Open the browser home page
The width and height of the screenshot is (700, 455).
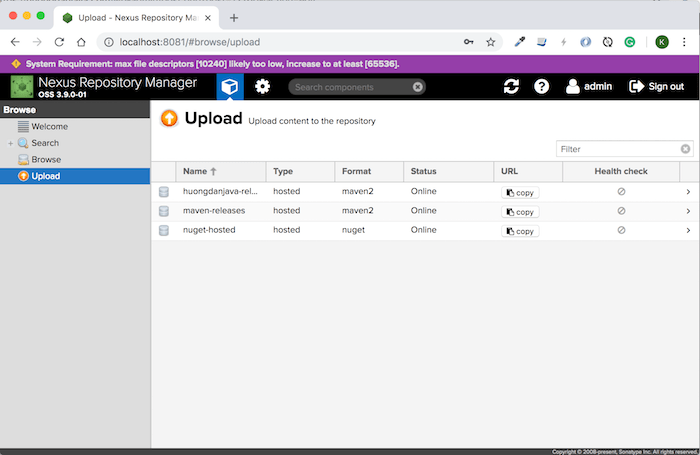pyautogui.click(x=81, y=42)
